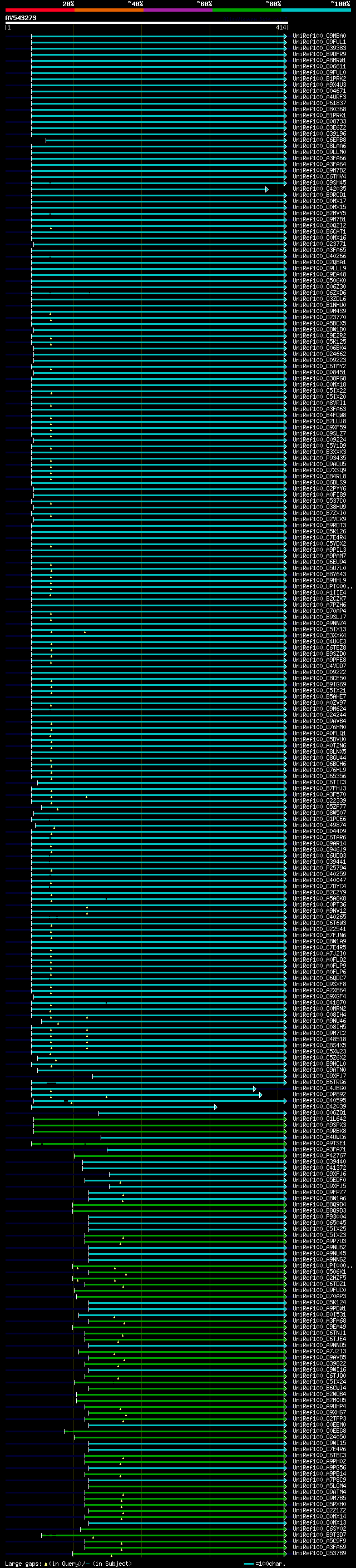The width and height of the screenshot is (356, 1568).
Task: Click the white query sequence bar
Action: tap(147, 23)
